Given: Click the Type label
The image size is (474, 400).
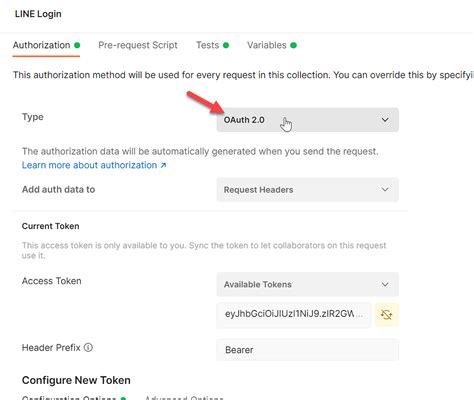Looking at the screenshot, I should (33, 117).
